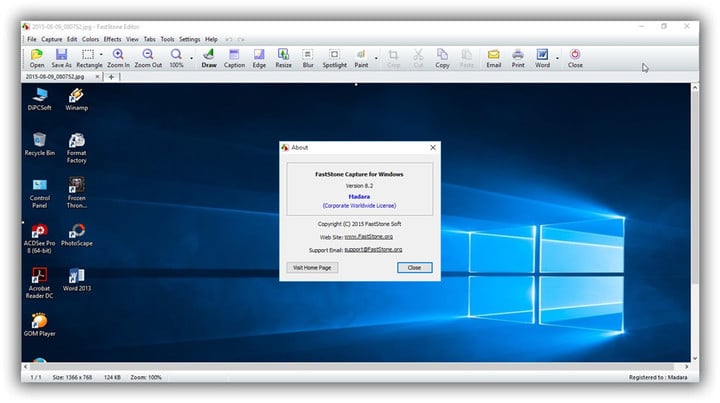Image resolution: width=720 pixels, height=403 pixels.
Task: Click the 'Zoom: 100%' status text
Action: pos(146,377)
